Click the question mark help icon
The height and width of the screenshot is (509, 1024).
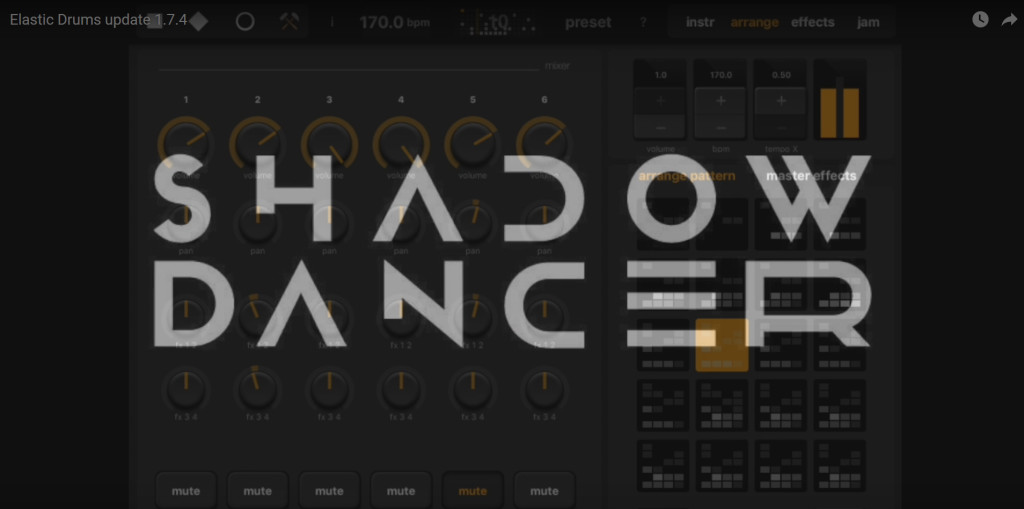(x=643, y=22)
